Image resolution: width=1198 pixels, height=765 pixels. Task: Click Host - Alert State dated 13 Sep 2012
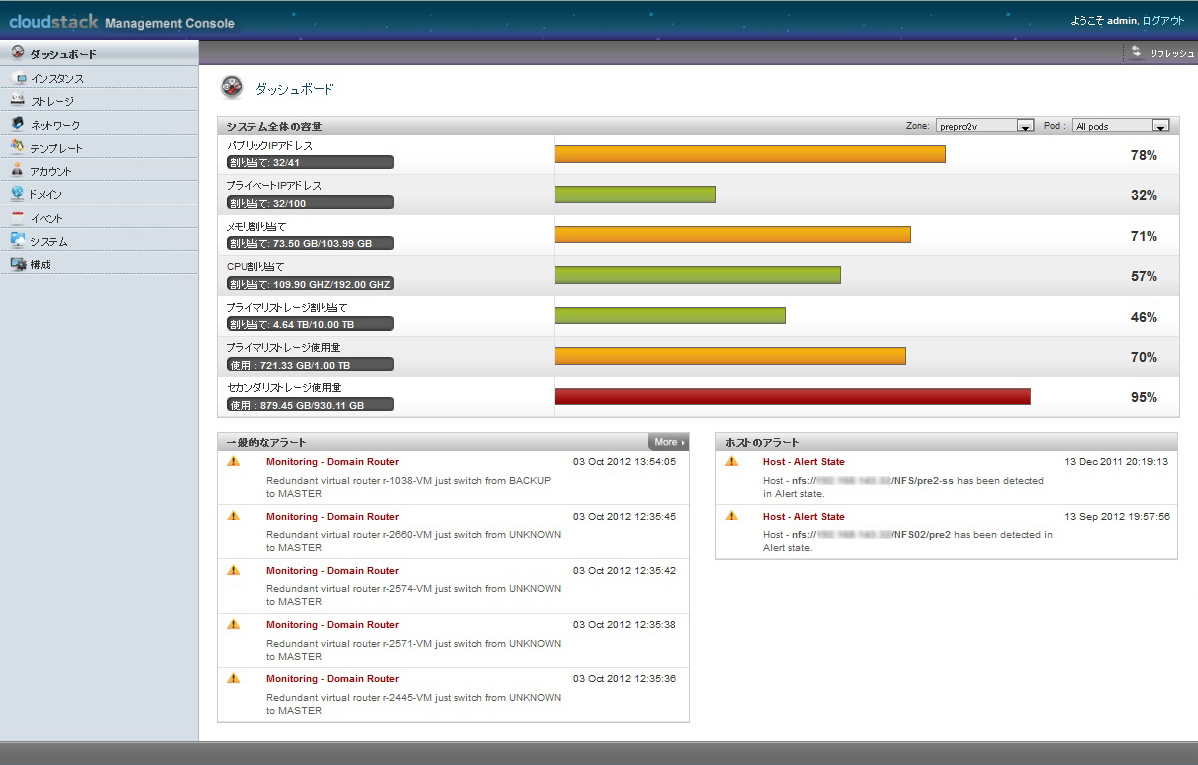(804, 517)
